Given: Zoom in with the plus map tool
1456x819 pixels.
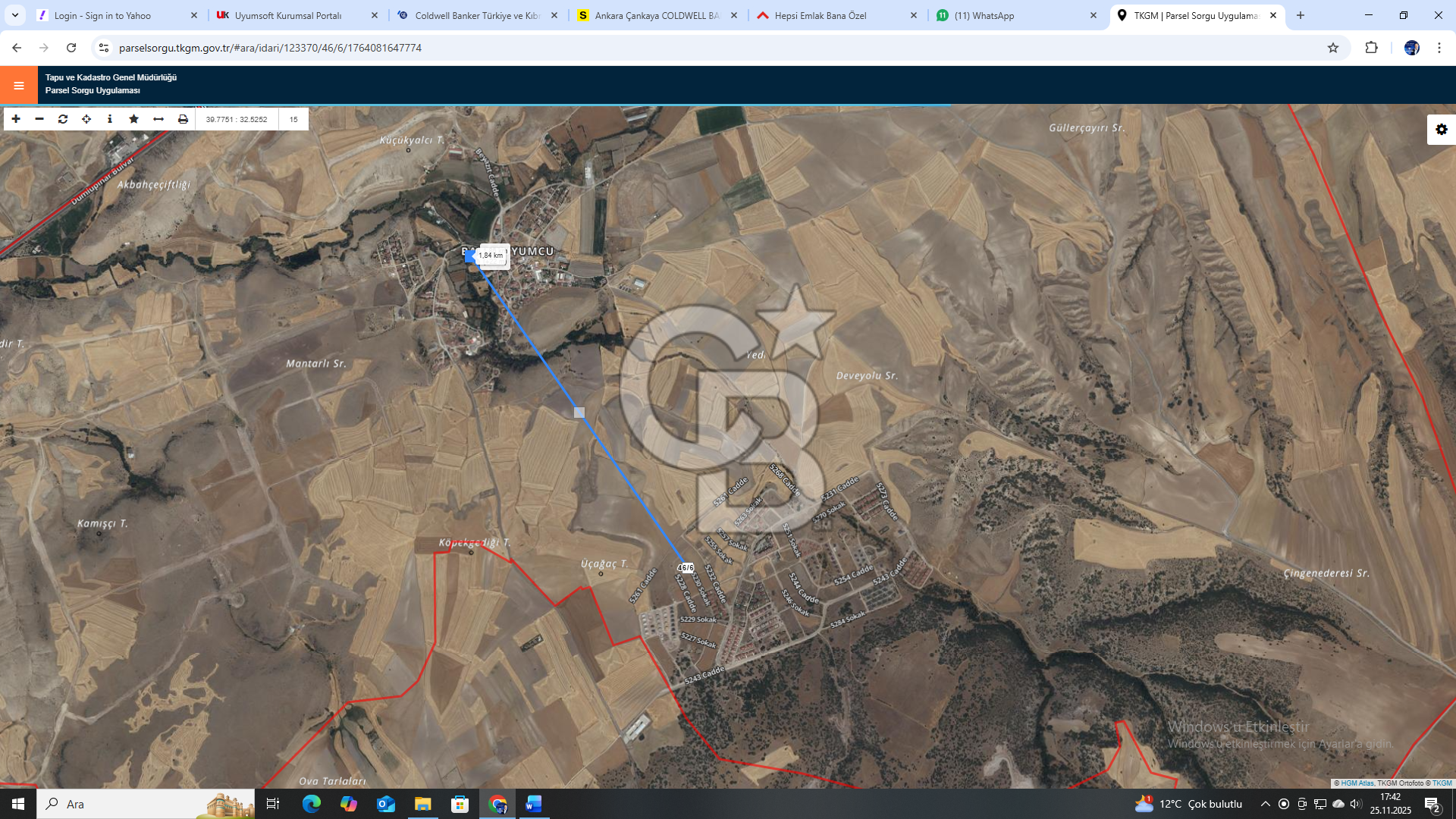Looking at the screenshot, I should point(16,119).
